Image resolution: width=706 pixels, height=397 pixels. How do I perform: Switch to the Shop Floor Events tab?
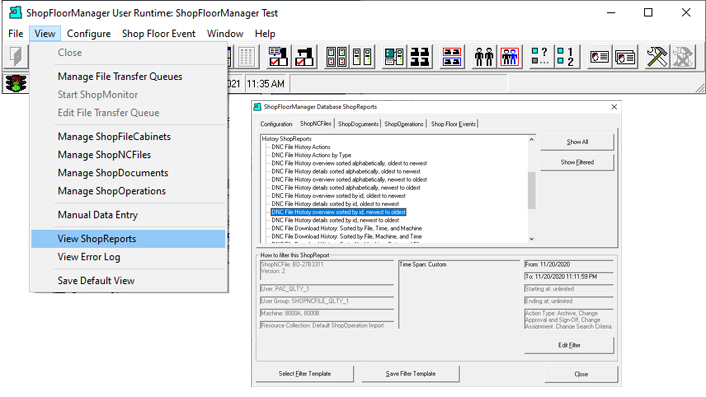pyautogui.click(x=453, y=124)
